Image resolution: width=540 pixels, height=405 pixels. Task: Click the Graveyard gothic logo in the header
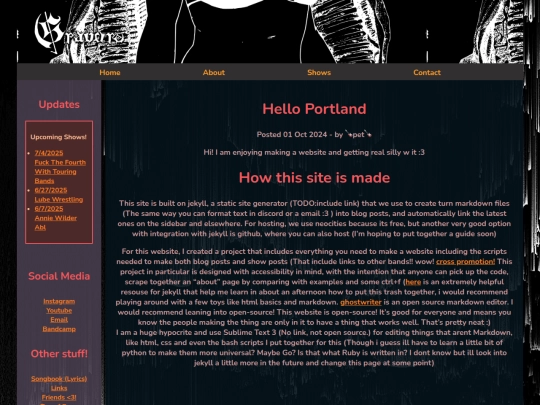coord(80,33)
